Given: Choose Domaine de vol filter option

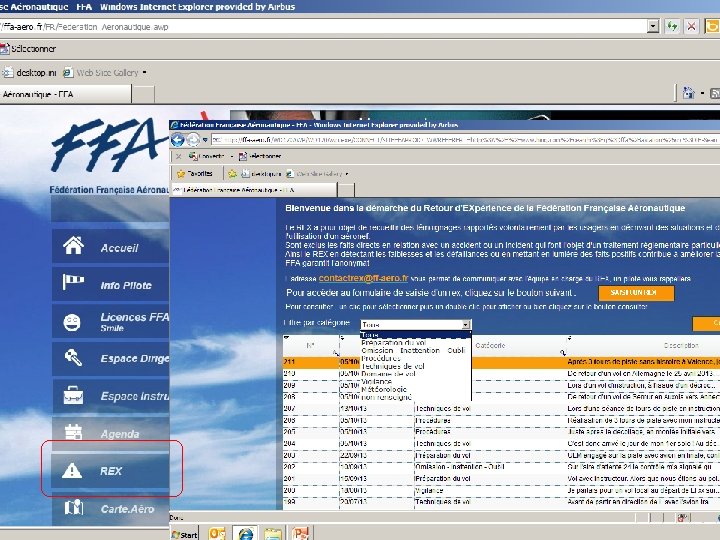Looking at the screenshot, I should pos(416,374).
